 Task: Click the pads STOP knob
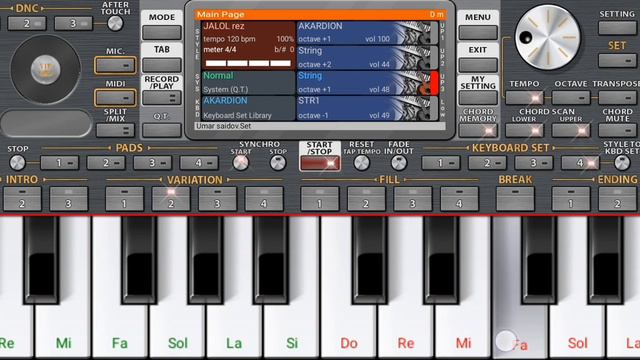(18, 163)
